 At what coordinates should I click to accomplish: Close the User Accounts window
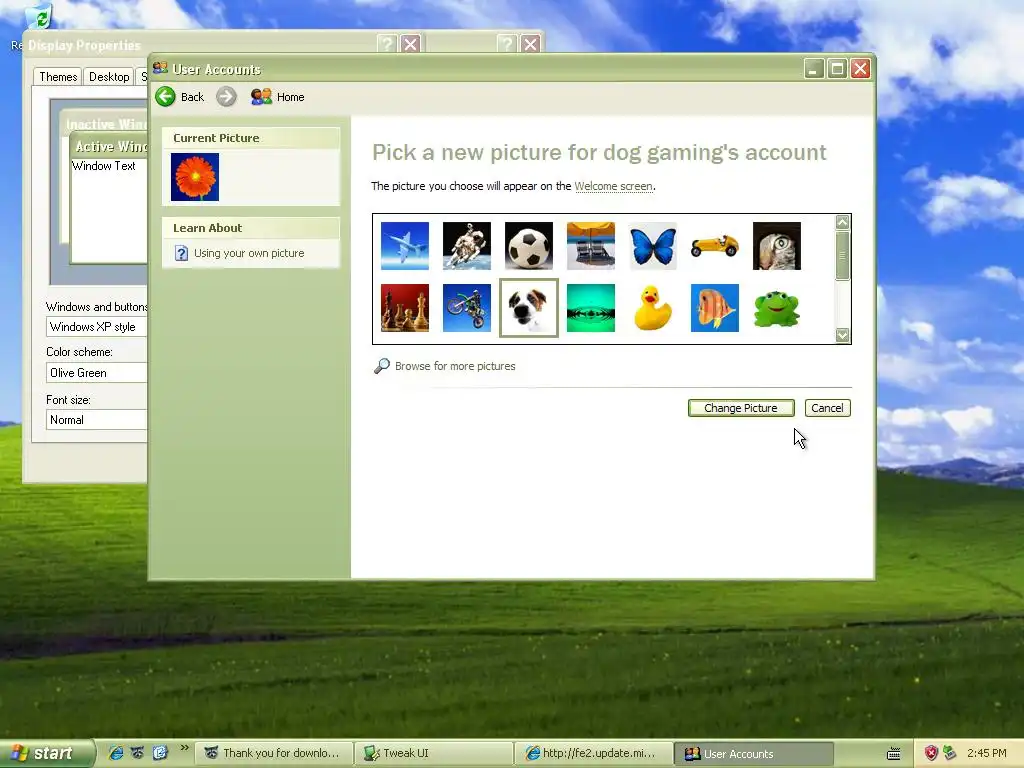860,69
